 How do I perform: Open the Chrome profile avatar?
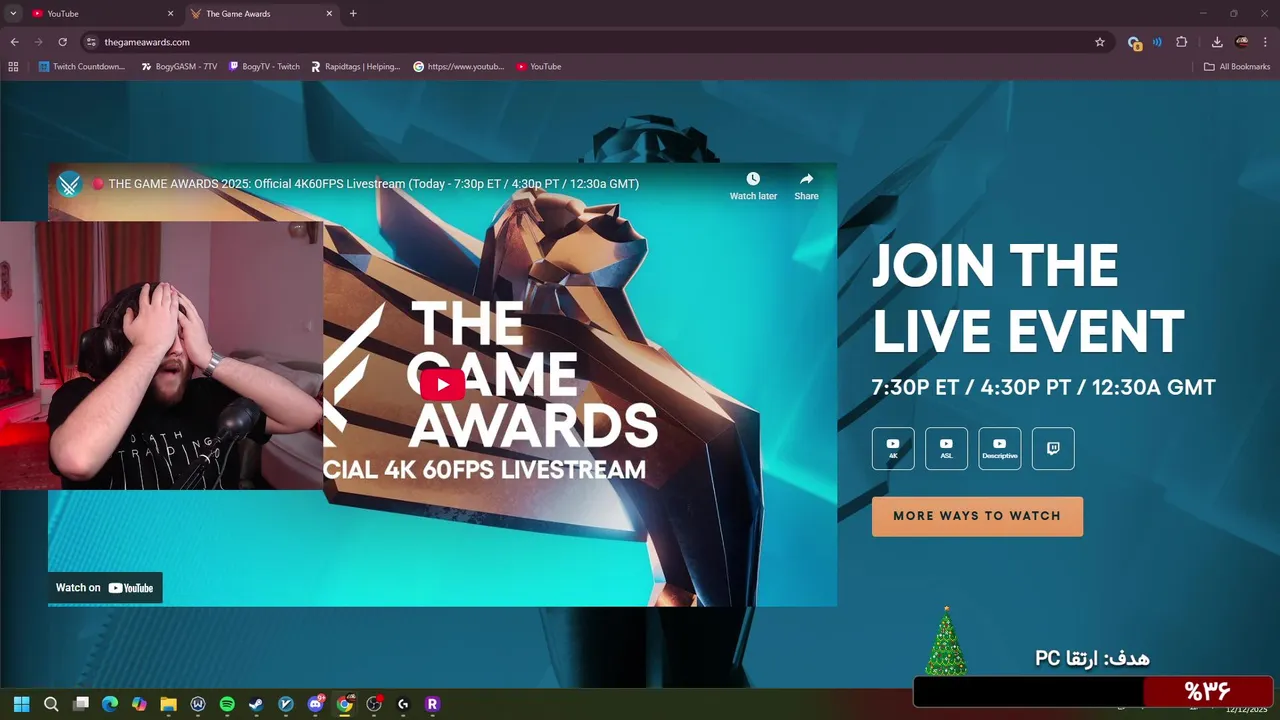tap(1242, 42)
